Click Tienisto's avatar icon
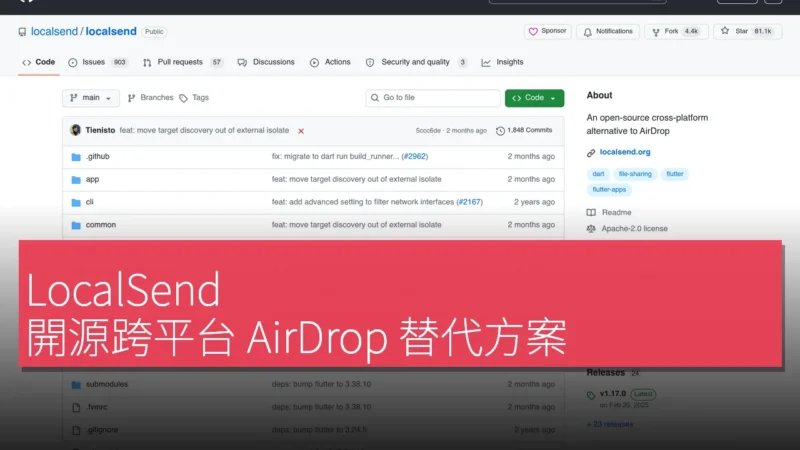Image resolution: width=800 pixels, height=450 pixels. pos(76,130)
